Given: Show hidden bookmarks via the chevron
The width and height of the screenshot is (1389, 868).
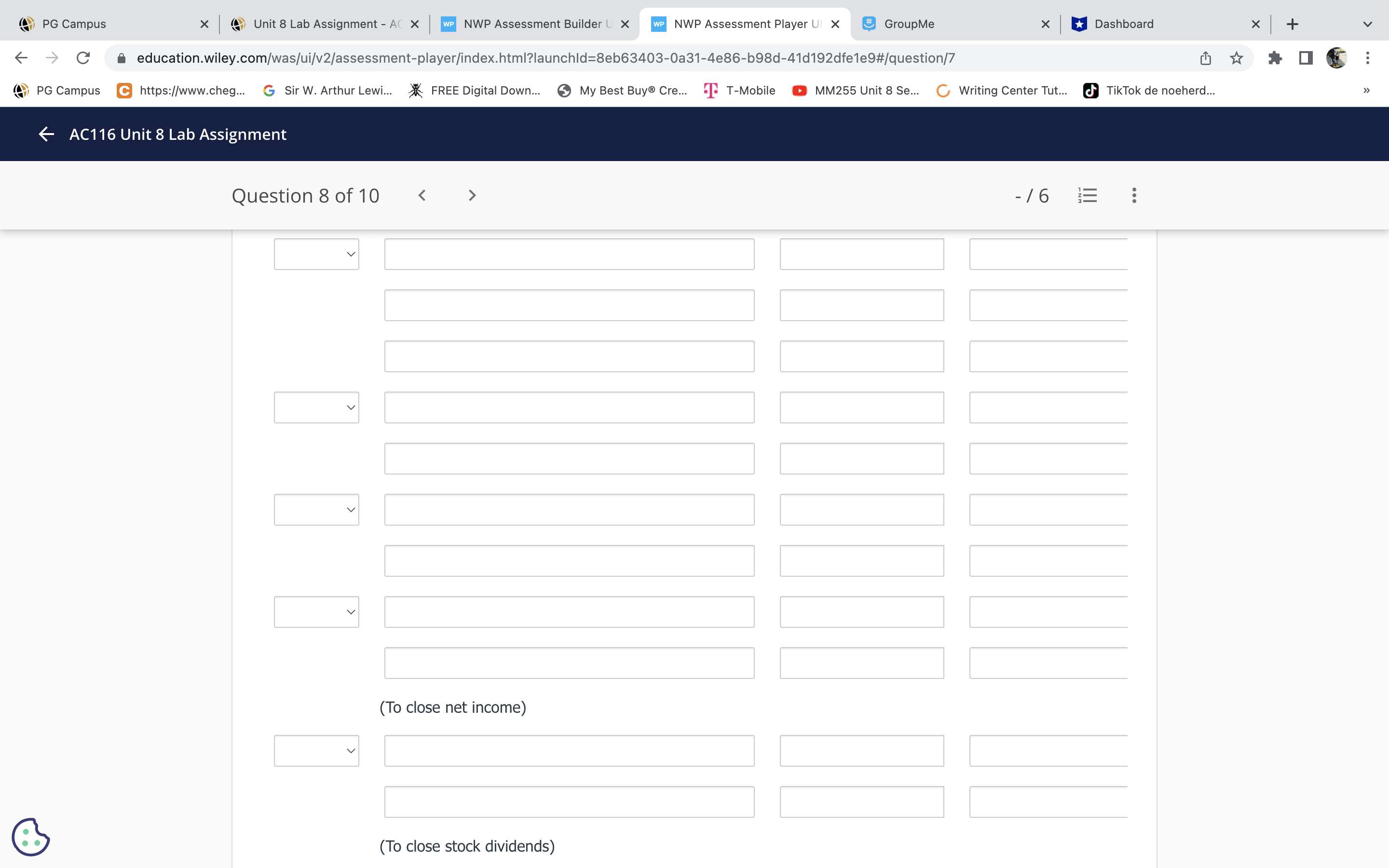Looking at the screenshot, I should click(1367, 90).
